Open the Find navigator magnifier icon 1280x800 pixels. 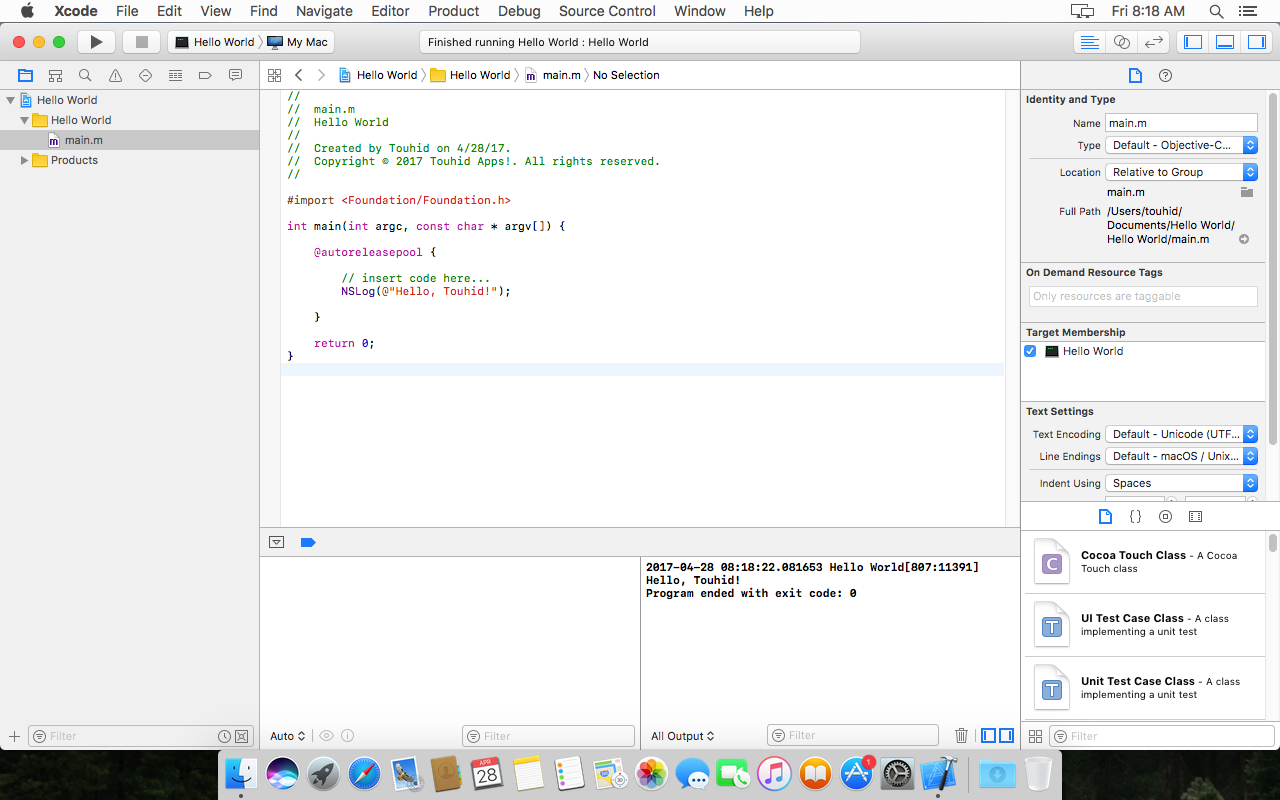click(85, 75)
